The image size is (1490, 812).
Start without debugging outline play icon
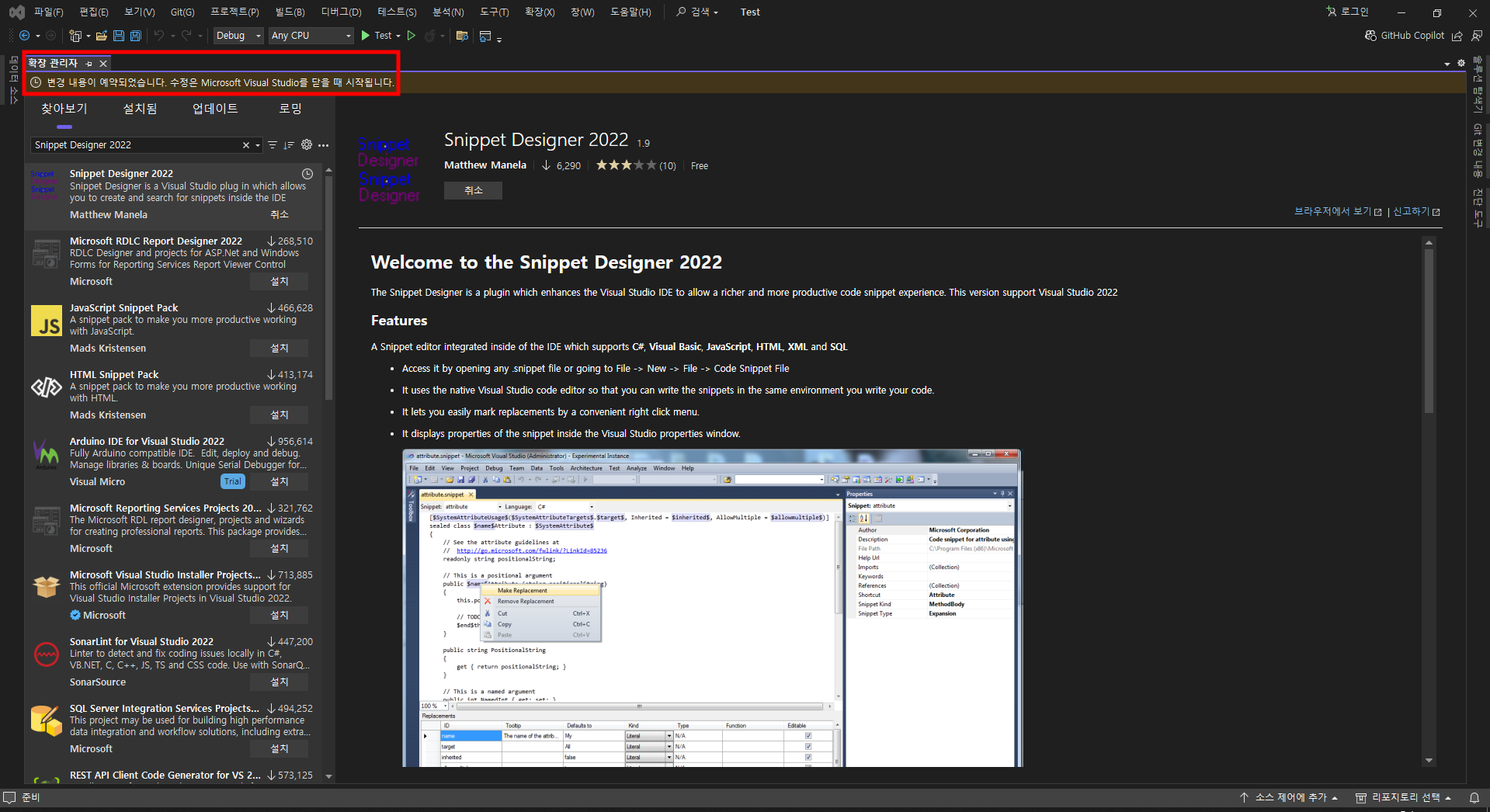412,36
